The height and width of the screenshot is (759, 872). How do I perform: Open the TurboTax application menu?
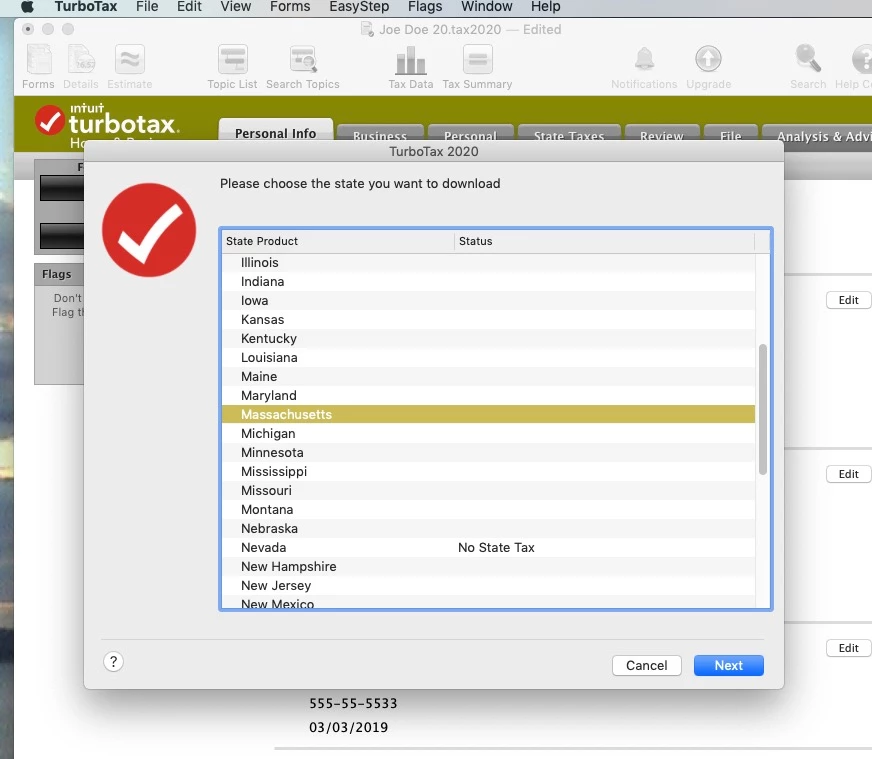pos(86,7)
